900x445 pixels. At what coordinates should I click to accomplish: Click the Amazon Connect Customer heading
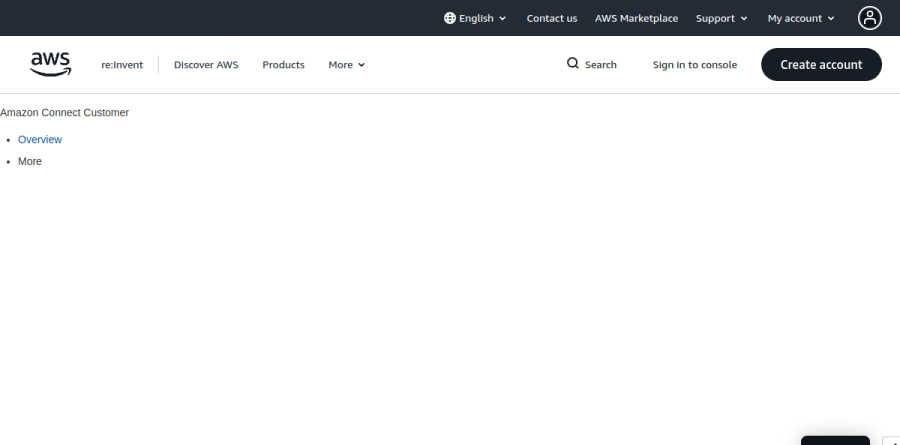pyautogui.click(x=64, y=113)
